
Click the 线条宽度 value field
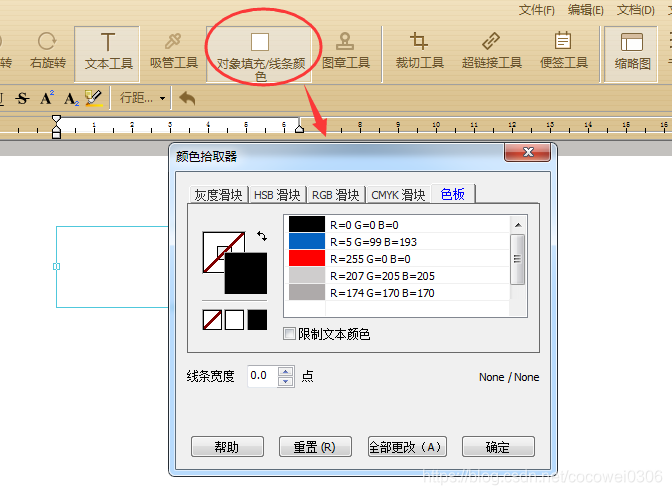pos(262,376)
